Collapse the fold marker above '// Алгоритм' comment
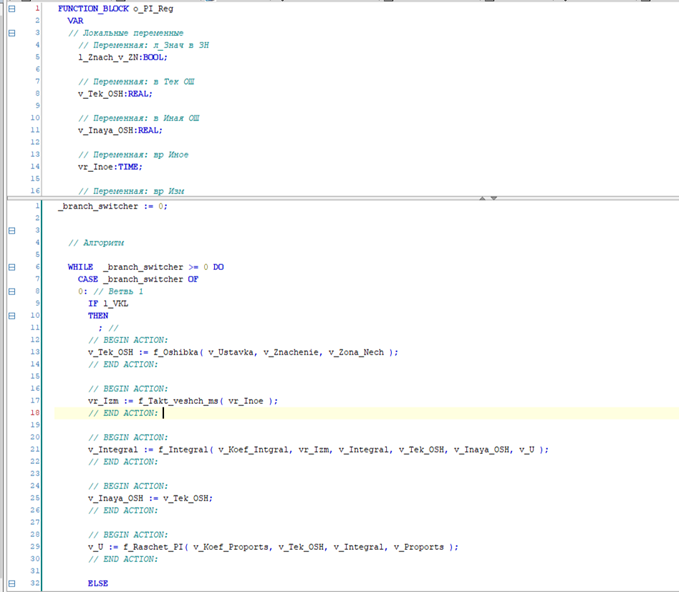The height and width of the screenshot is (592, 679). (x=12, y=230)
